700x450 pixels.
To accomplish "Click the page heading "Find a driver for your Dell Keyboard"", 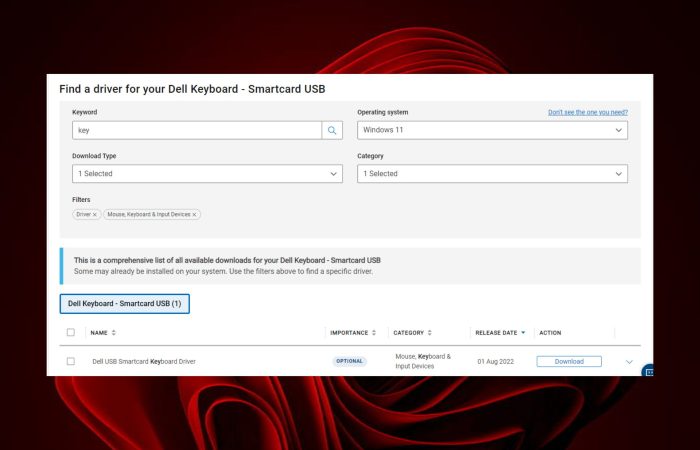I will pos(192,89).
